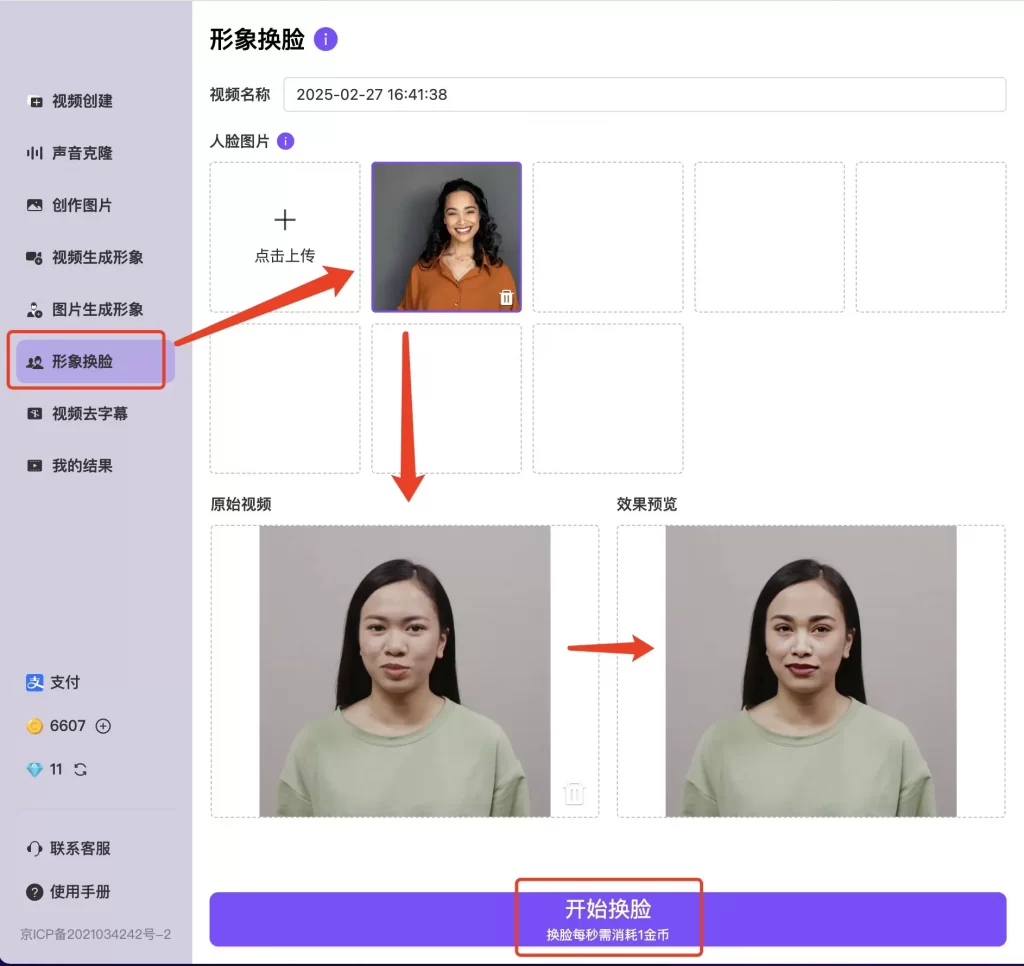Open the 使用手册 user manual
Viewport: 1024px width, 966px height.
(80, 892)
